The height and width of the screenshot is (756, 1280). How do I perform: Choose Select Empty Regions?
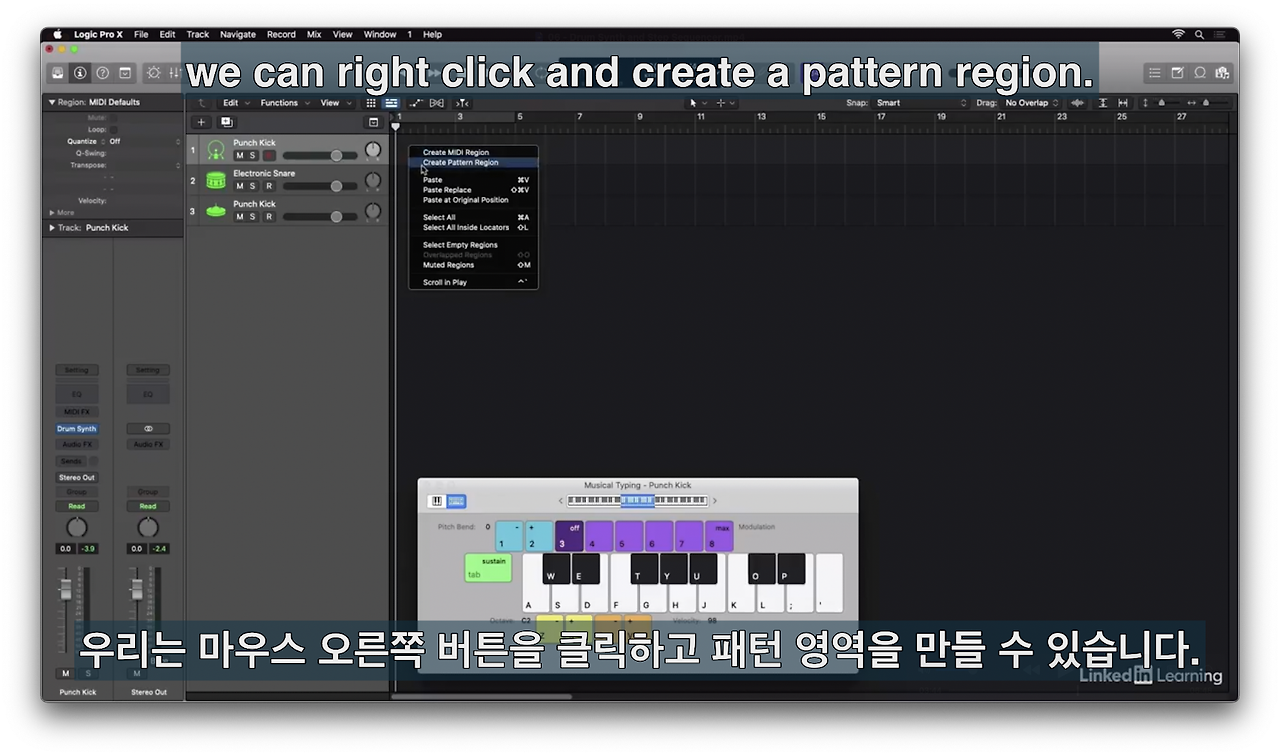click(x=473, y=245)
